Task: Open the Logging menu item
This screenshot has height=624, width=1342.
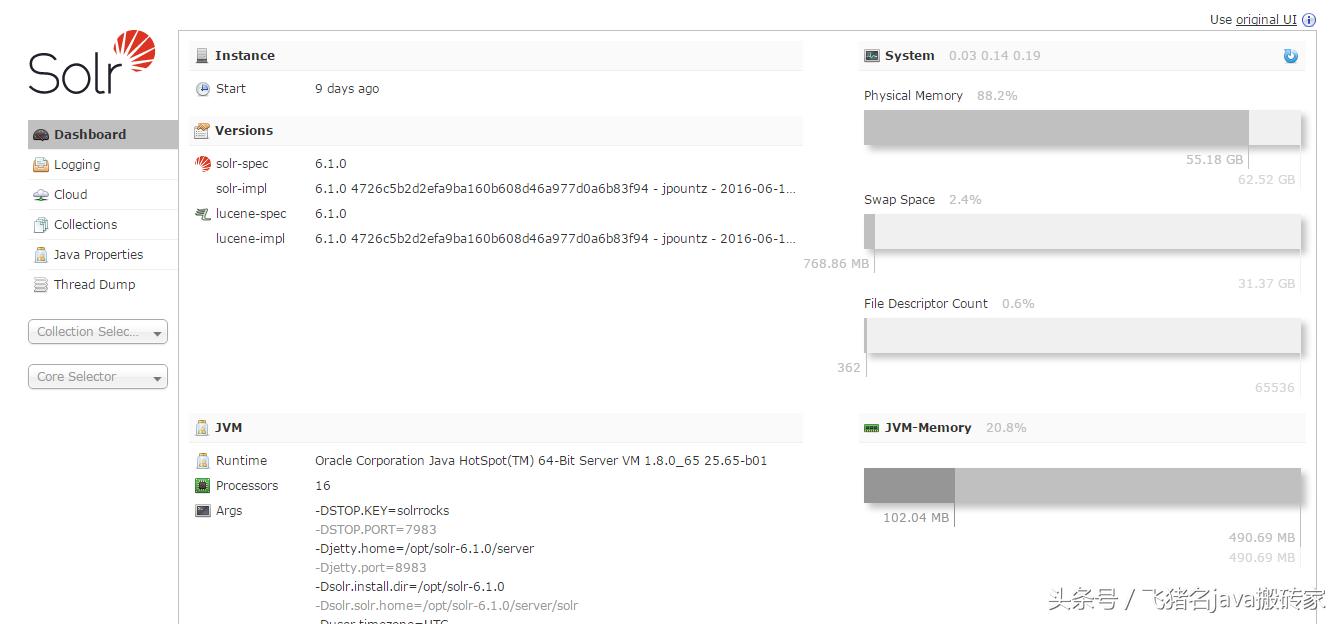Action: pyautogui.click(x=77, y=165)
